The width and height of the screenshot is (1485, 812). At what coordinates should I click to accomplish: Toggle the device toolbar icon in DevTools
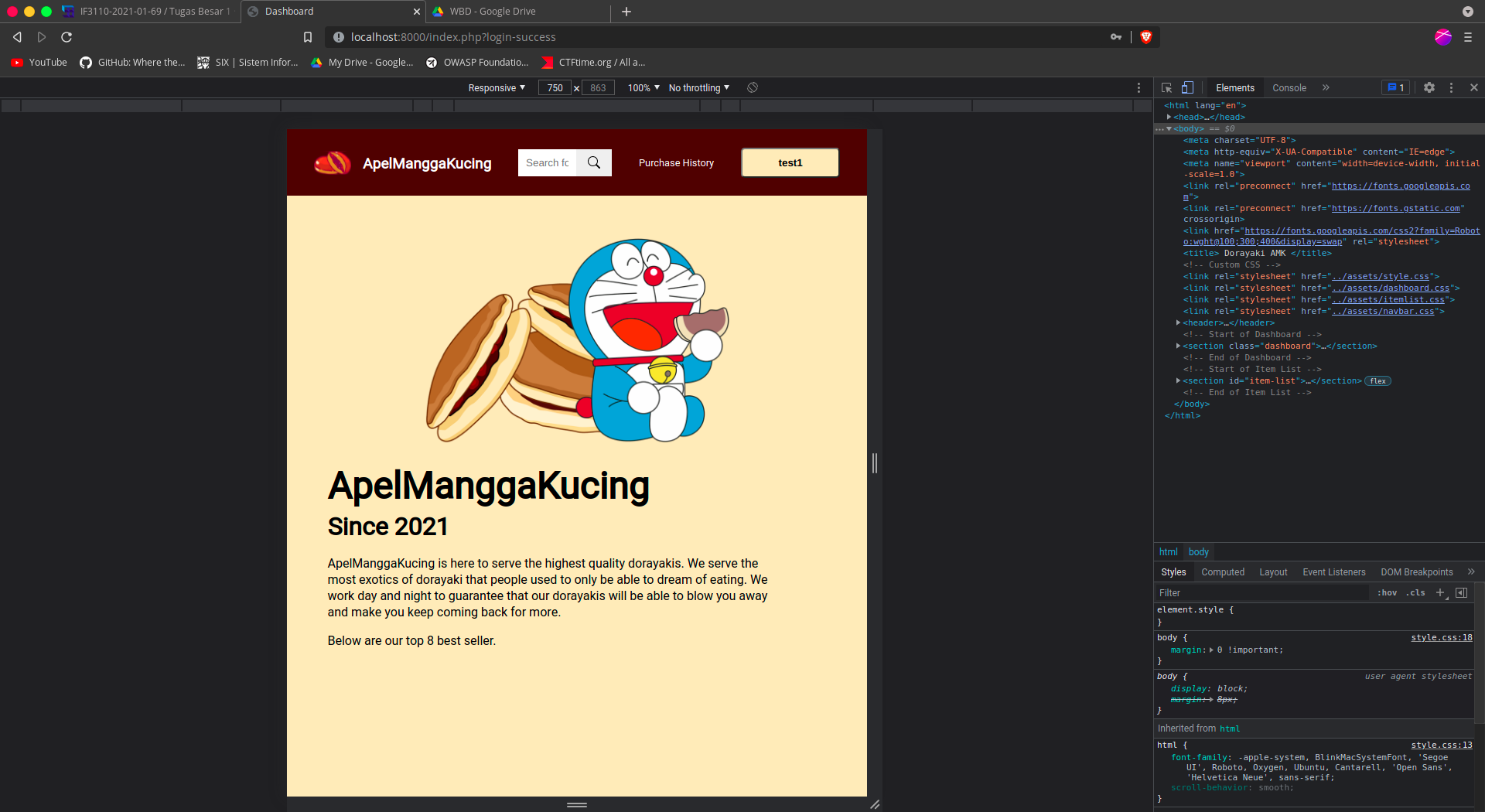click(1187, 88)
